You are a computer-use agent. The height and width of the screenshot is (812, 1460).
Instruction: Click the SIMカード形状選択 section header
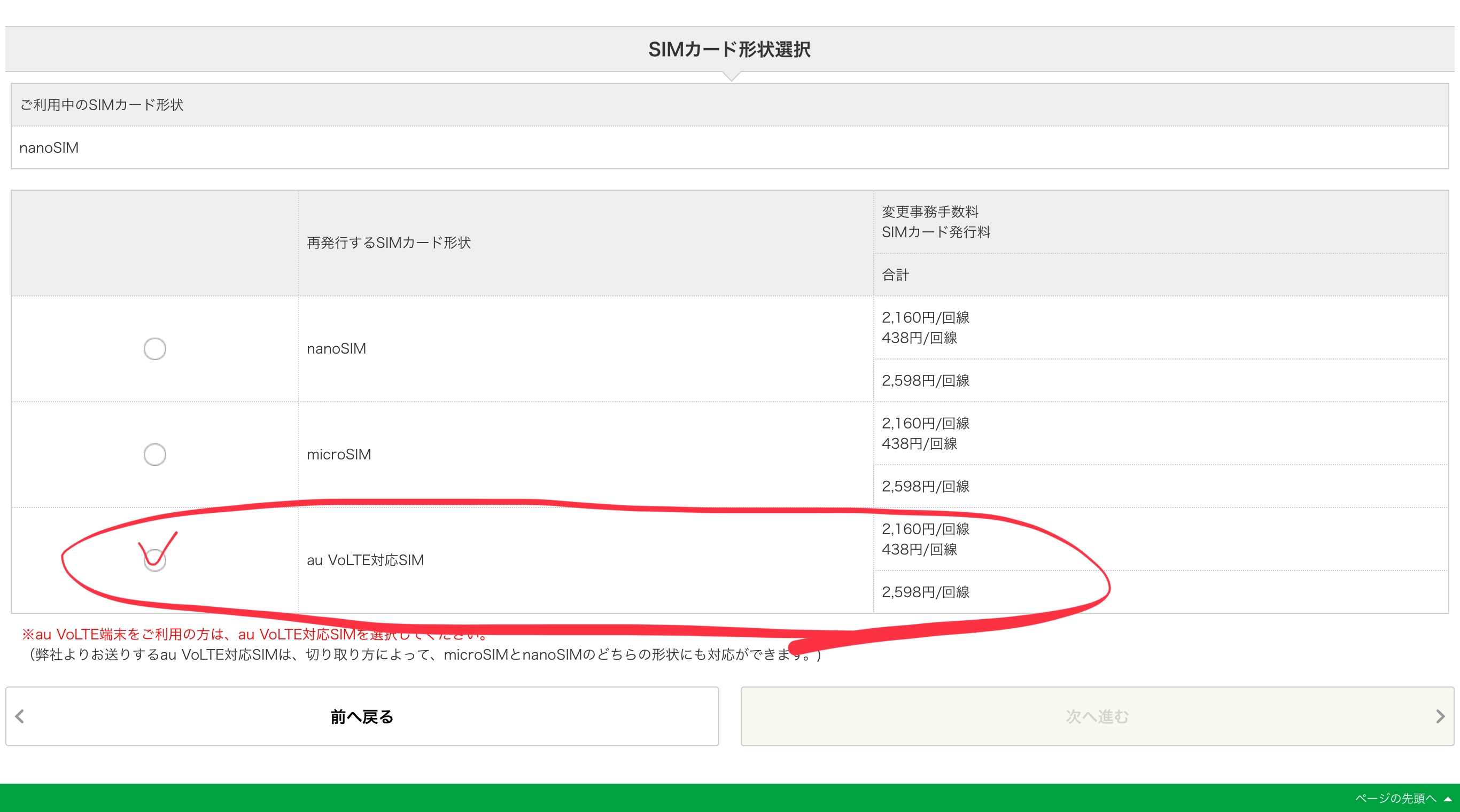pyautogui.click(x=729, y=49)
